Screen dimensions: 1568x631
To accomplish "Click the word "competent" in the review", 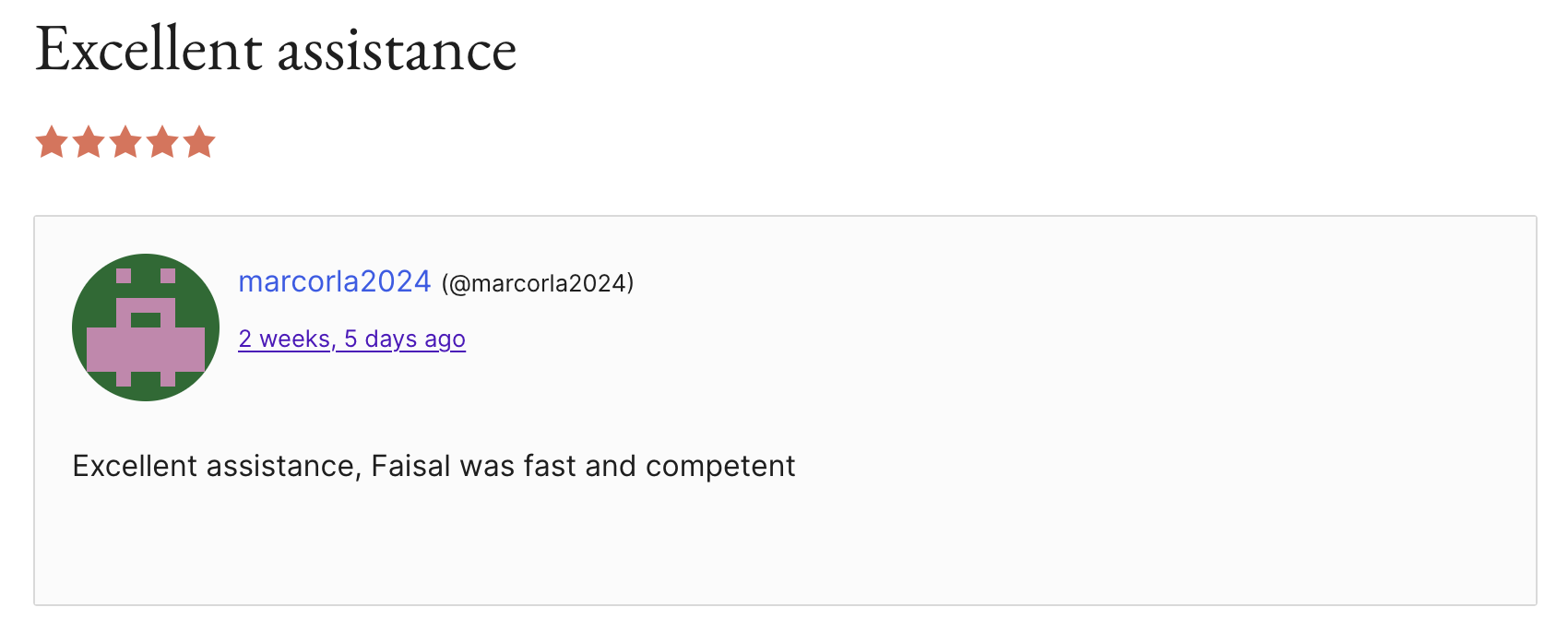I will pyautogui.click(x=720, y=466).
